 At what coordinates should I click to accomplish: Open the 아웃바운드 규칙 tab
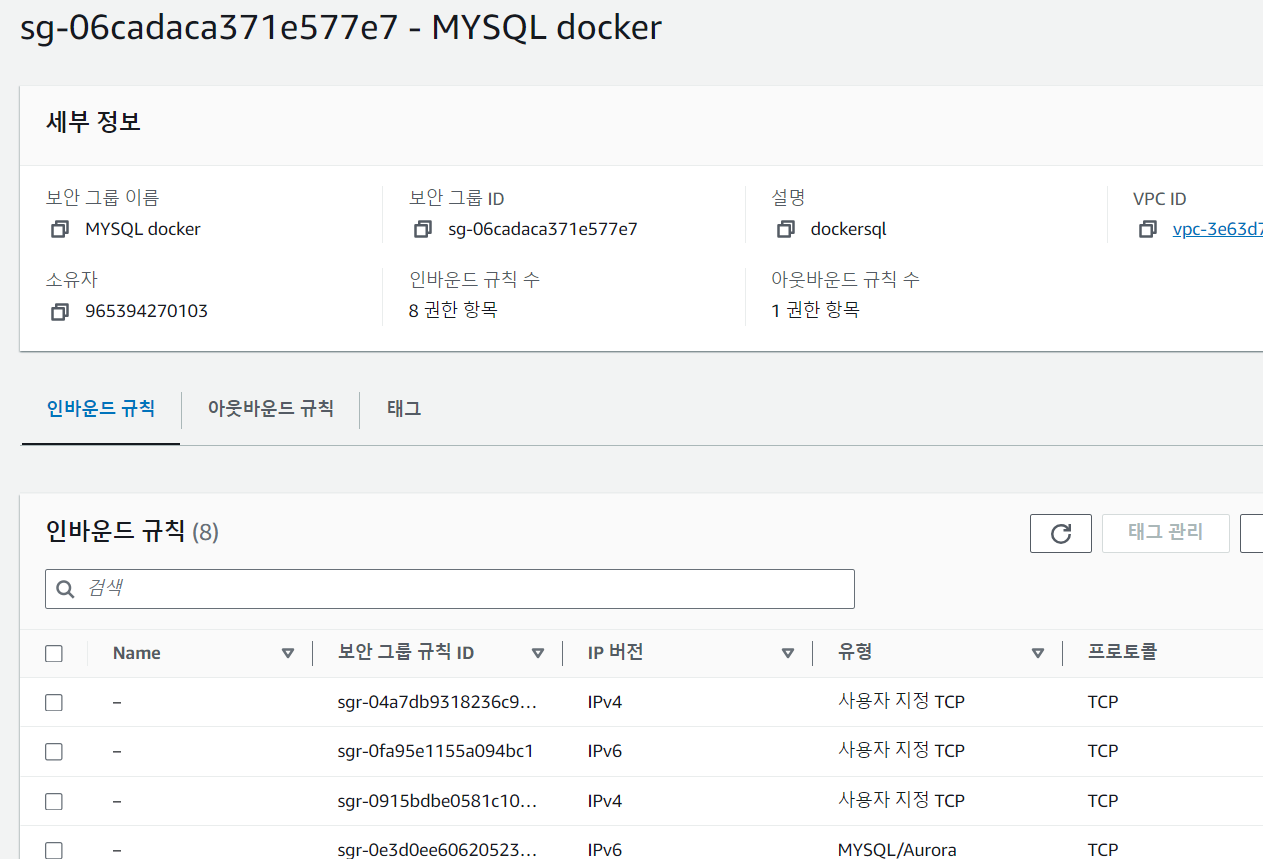[271, 408]
